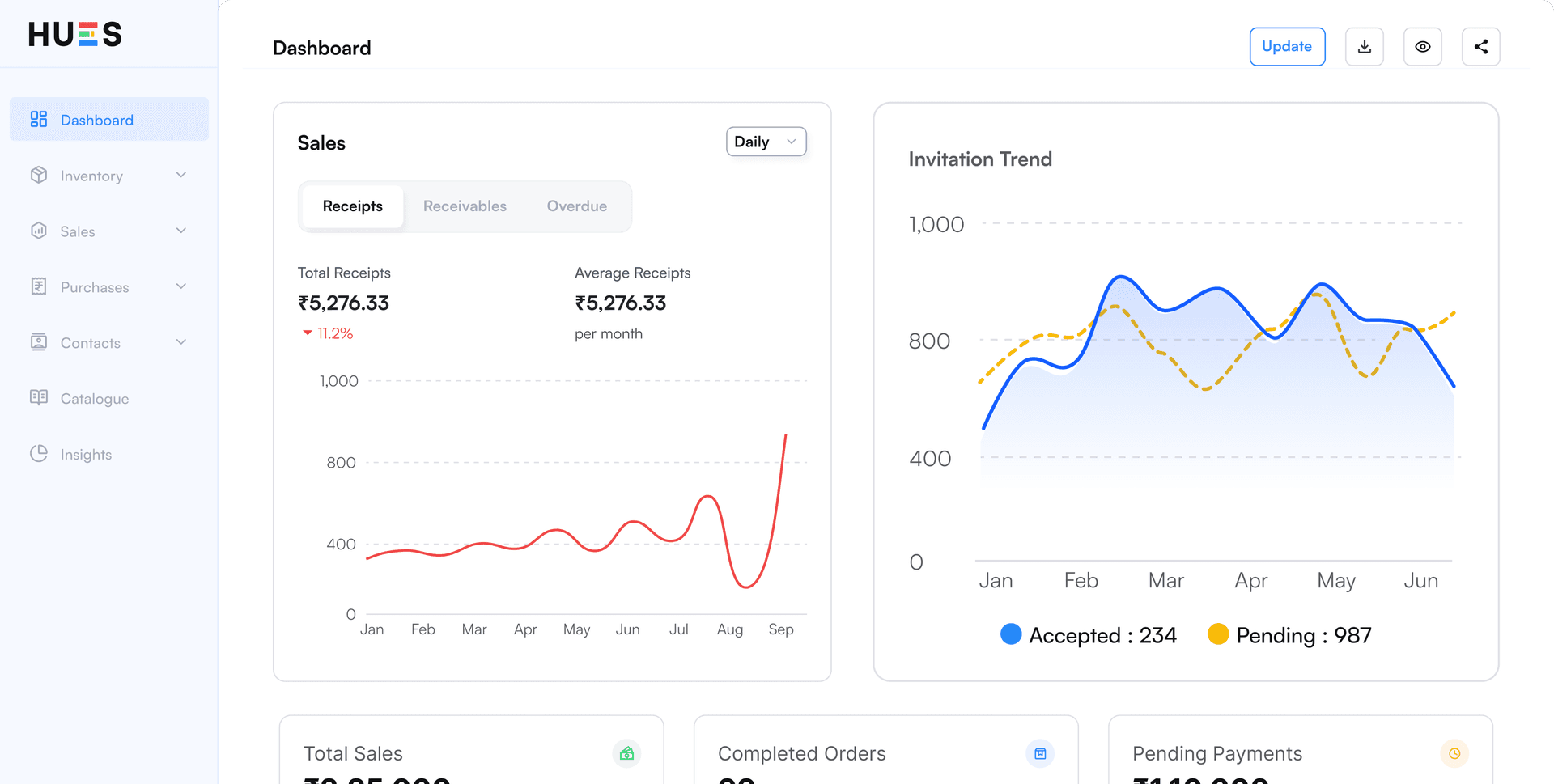Click the Update button

click(x=1287, y=46)
